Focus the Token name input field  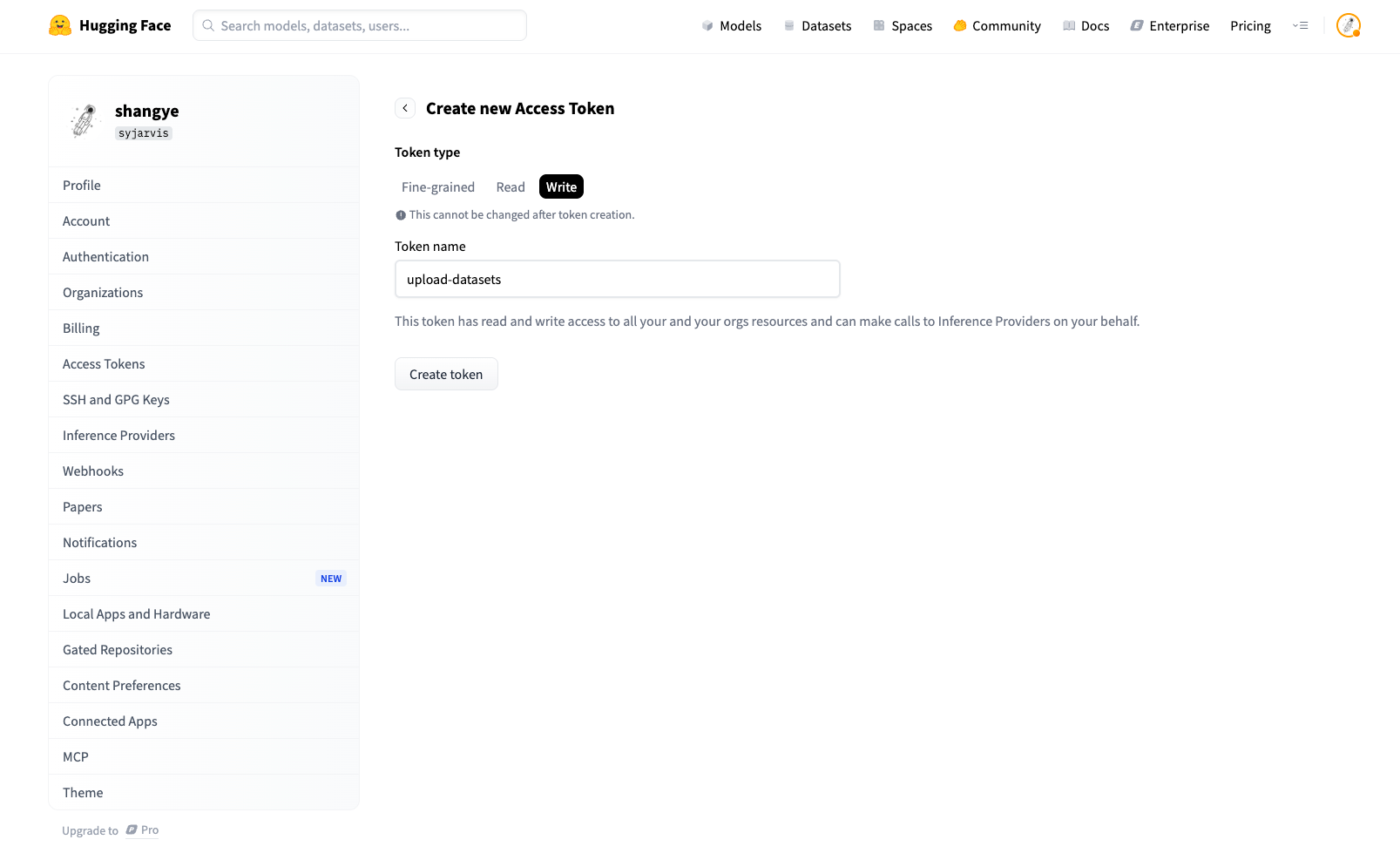618,279
